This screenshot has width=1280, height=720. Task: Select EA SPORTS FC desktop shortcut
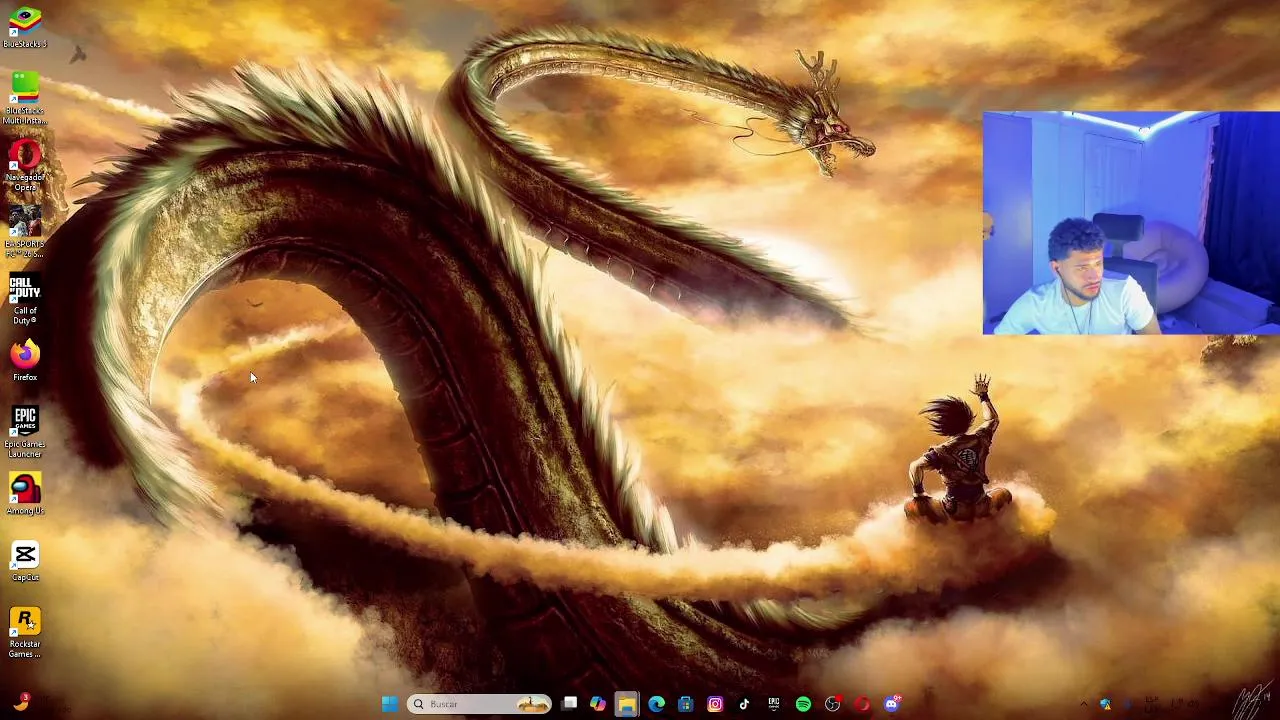point(25,232)
